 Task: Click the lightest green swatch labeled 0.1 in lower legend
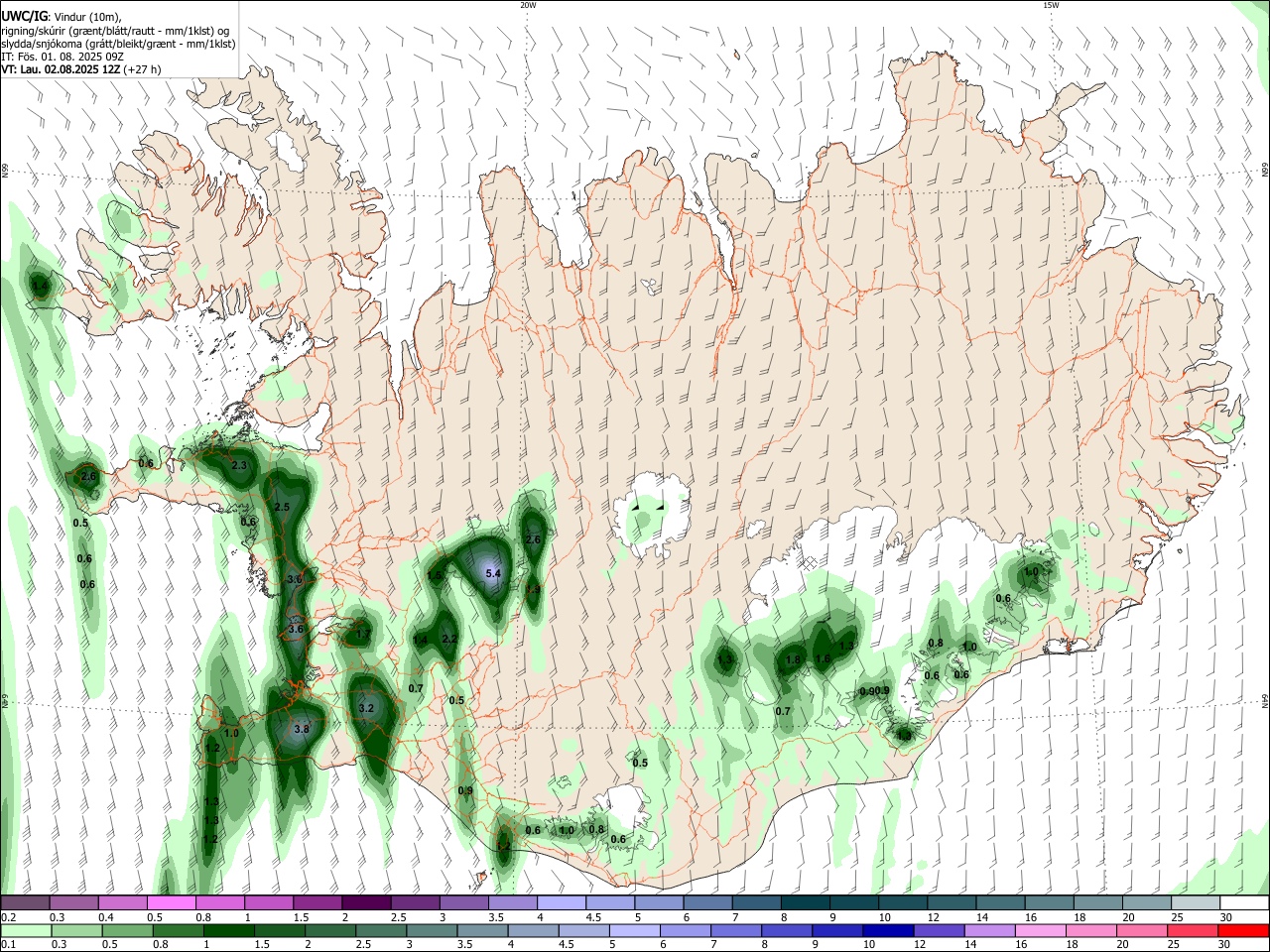pos(26,931)
